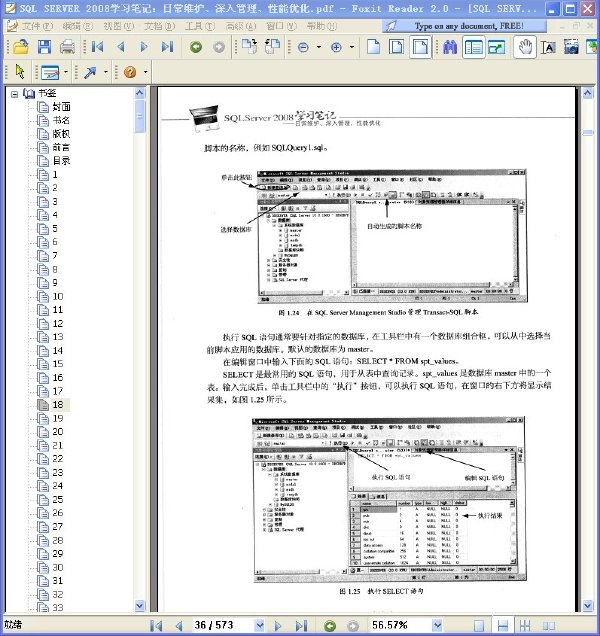Open page number dropdown in status bar
This screenshot has width=600, height=636.
tap(260, 625)
